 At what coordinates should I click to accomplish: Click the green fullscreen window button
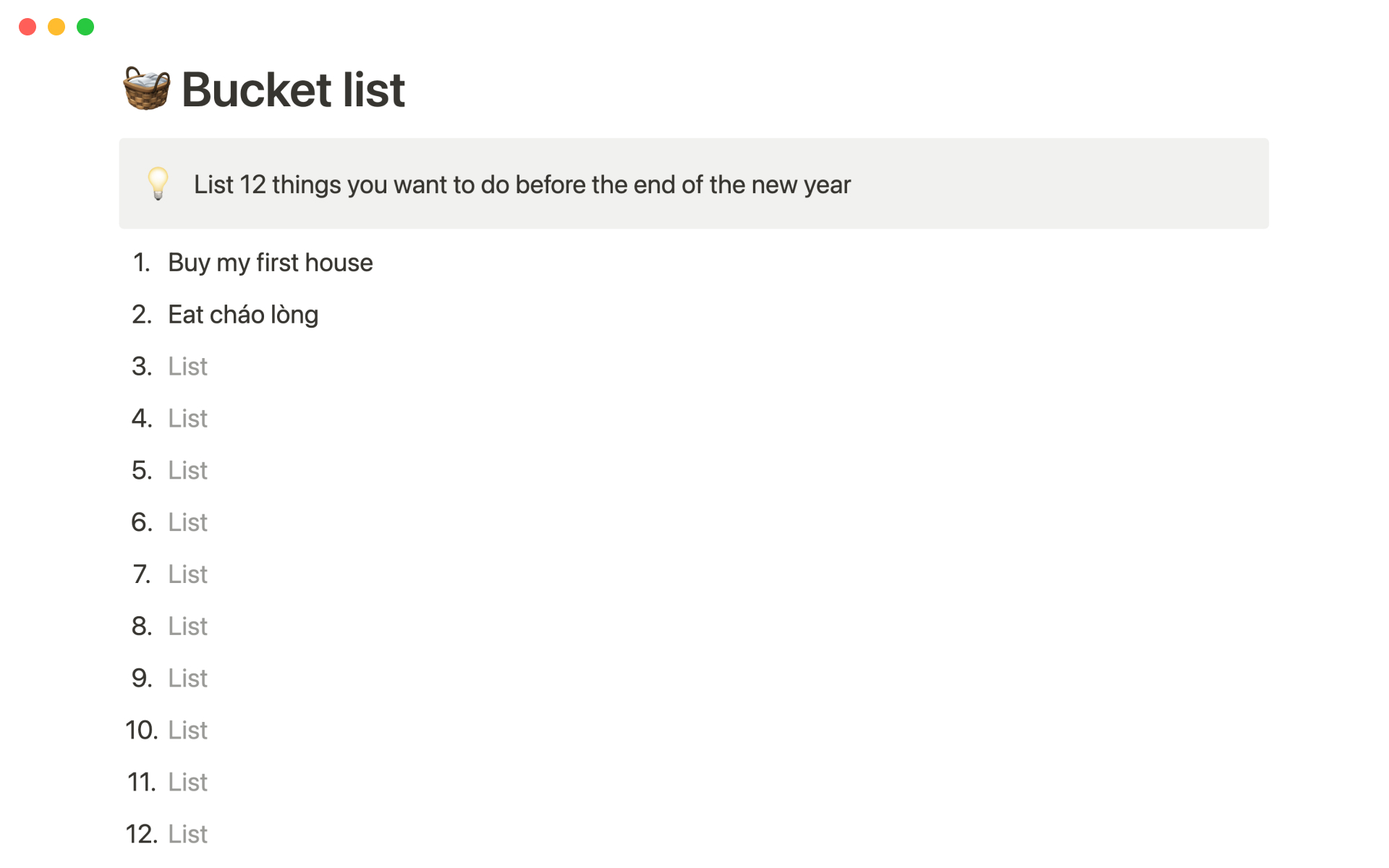coord(85,27)
